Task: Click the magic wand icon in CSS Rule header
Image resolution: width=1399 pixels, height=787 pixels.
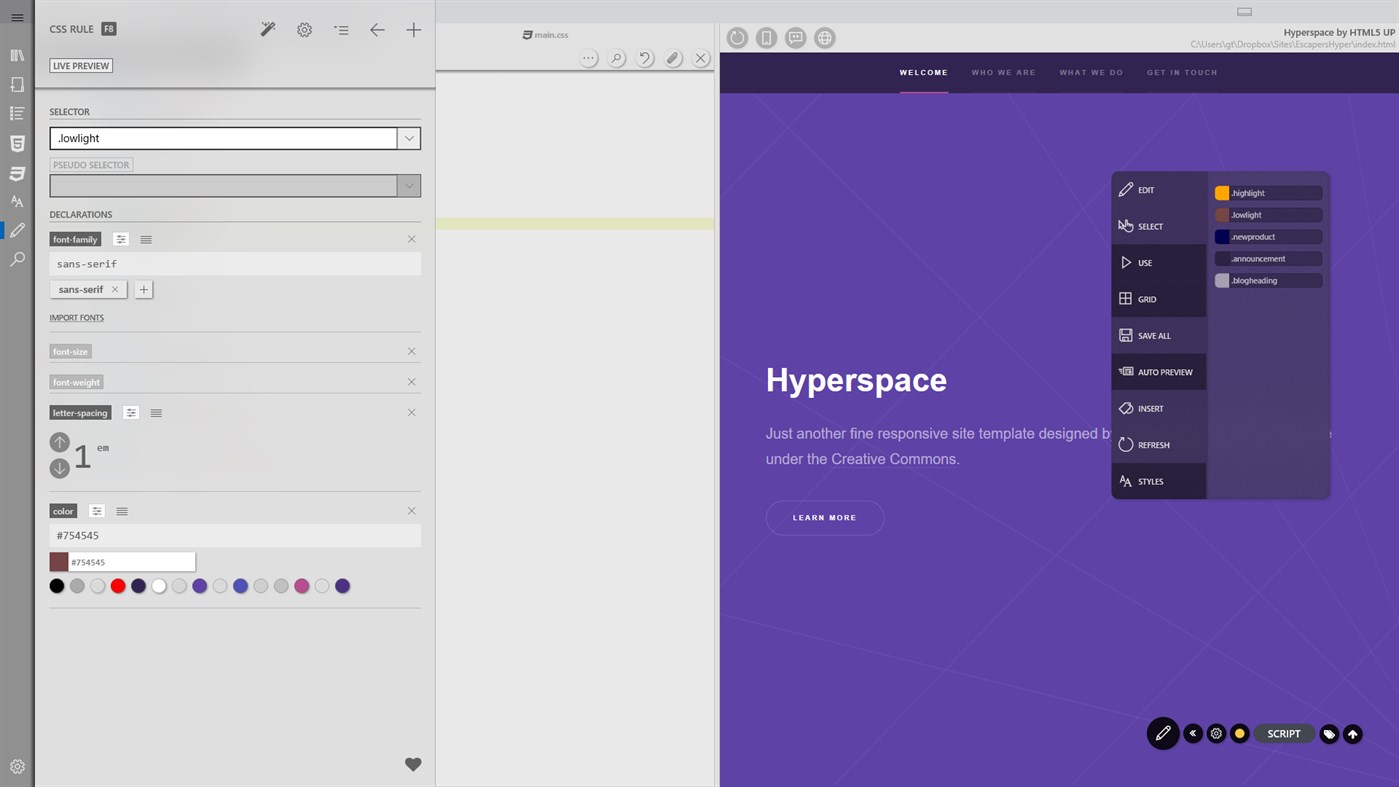Action: (x=268, y=30)
